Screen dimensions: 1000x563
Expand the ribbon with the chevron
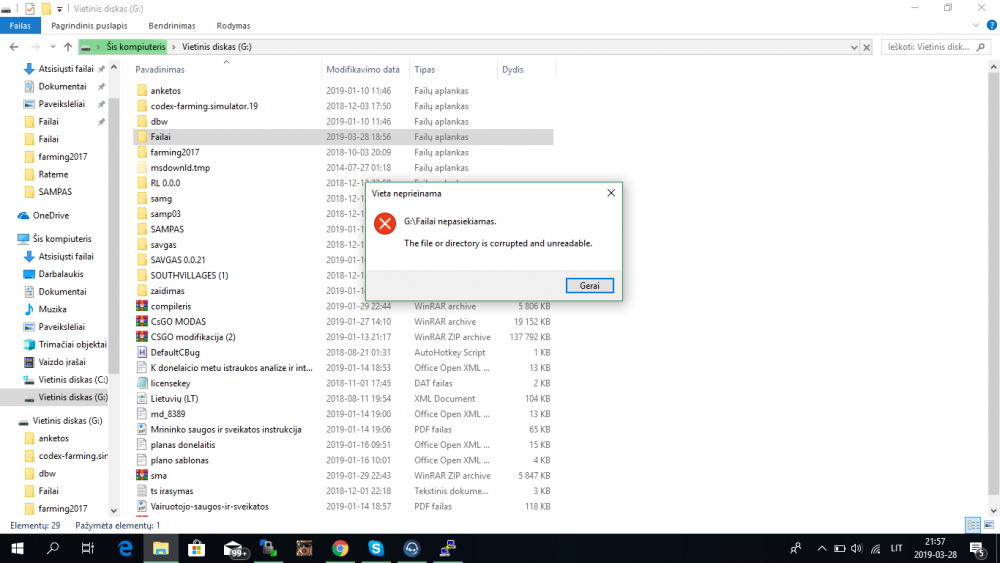coord(976,26)
